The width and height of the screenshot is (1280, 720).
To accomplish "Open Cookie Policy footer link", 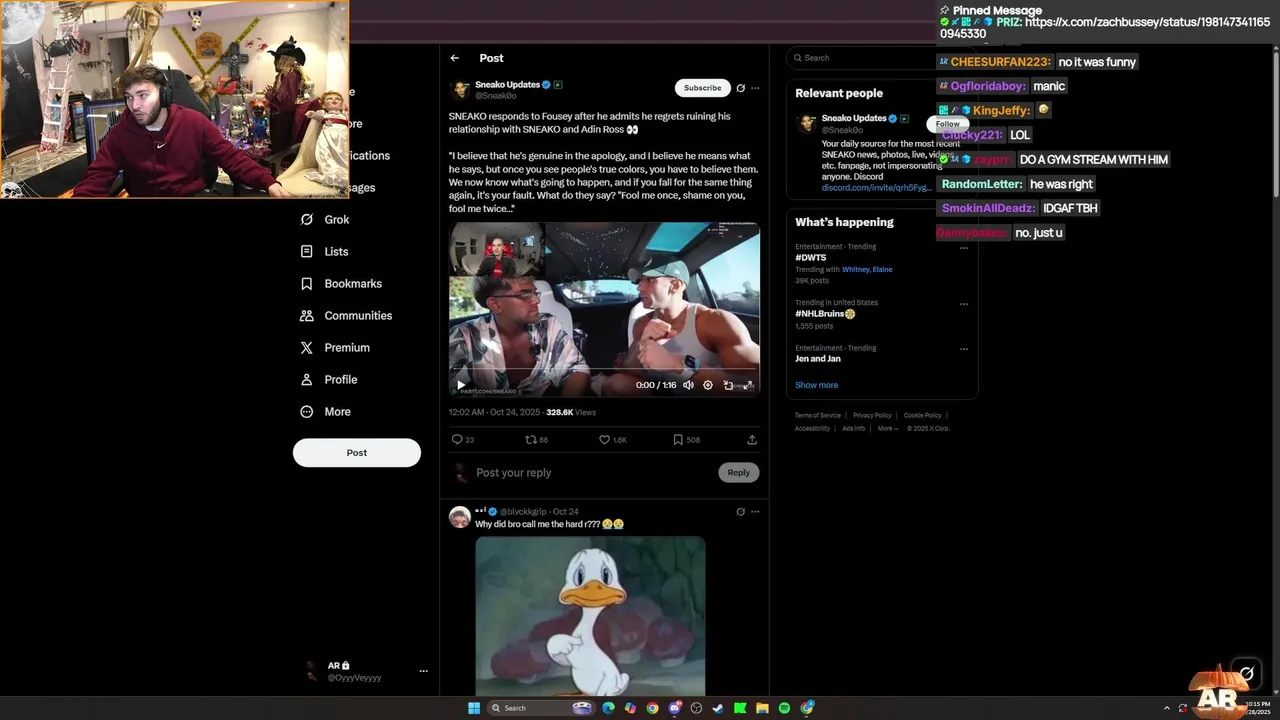I will click(923, 416).
